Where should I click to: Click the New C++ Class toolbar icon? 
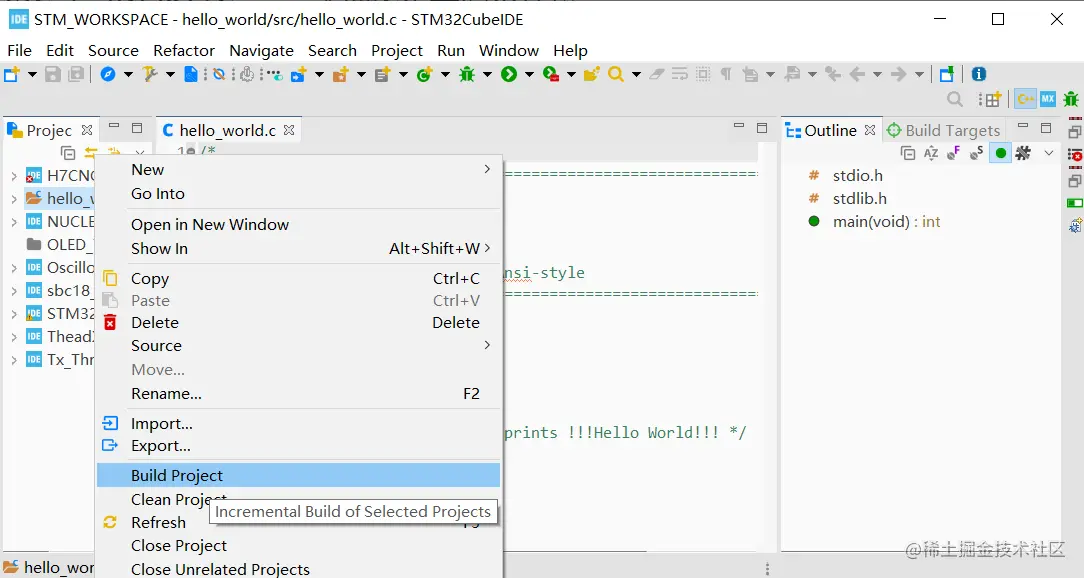(x=424, y=74)
